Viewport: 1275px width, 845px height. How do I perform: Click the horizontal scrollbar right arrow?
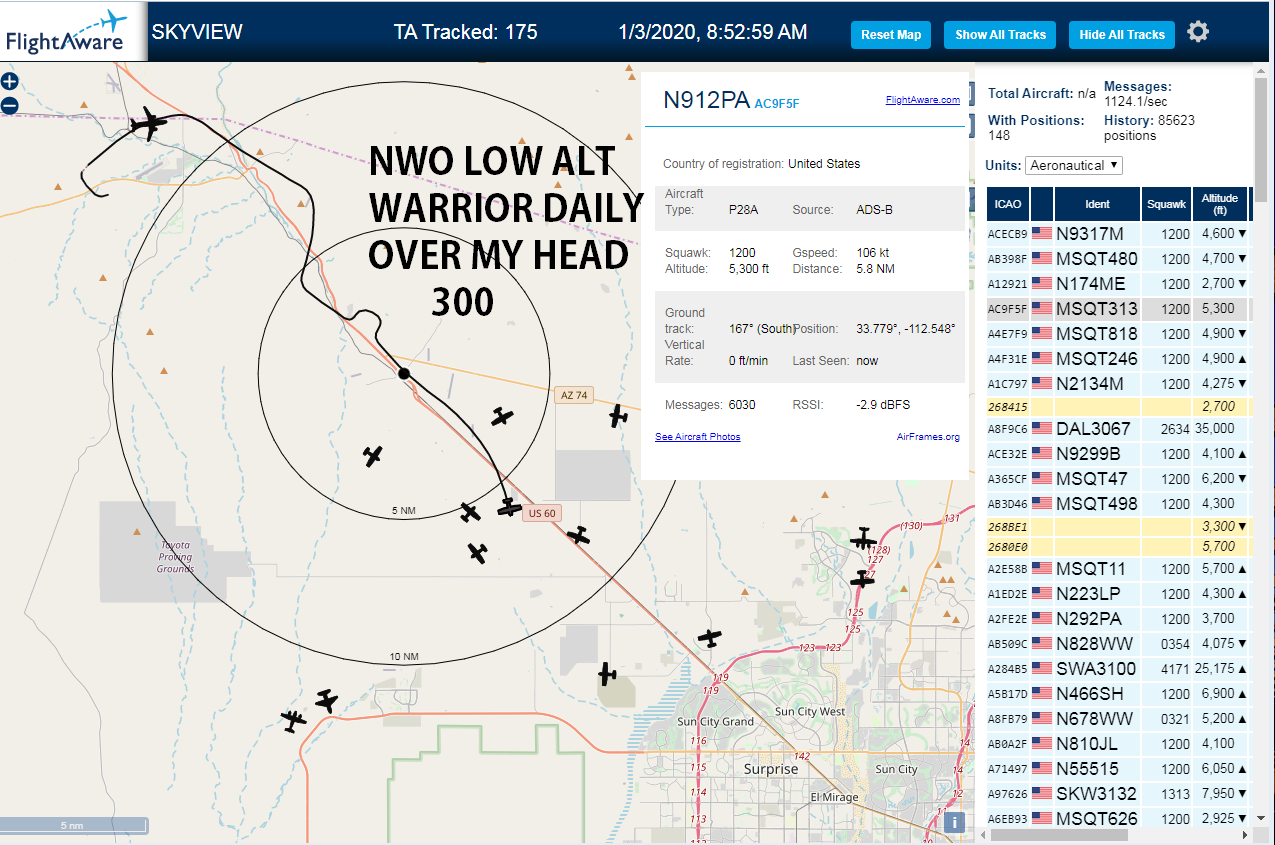click(x=1246, y=835)
